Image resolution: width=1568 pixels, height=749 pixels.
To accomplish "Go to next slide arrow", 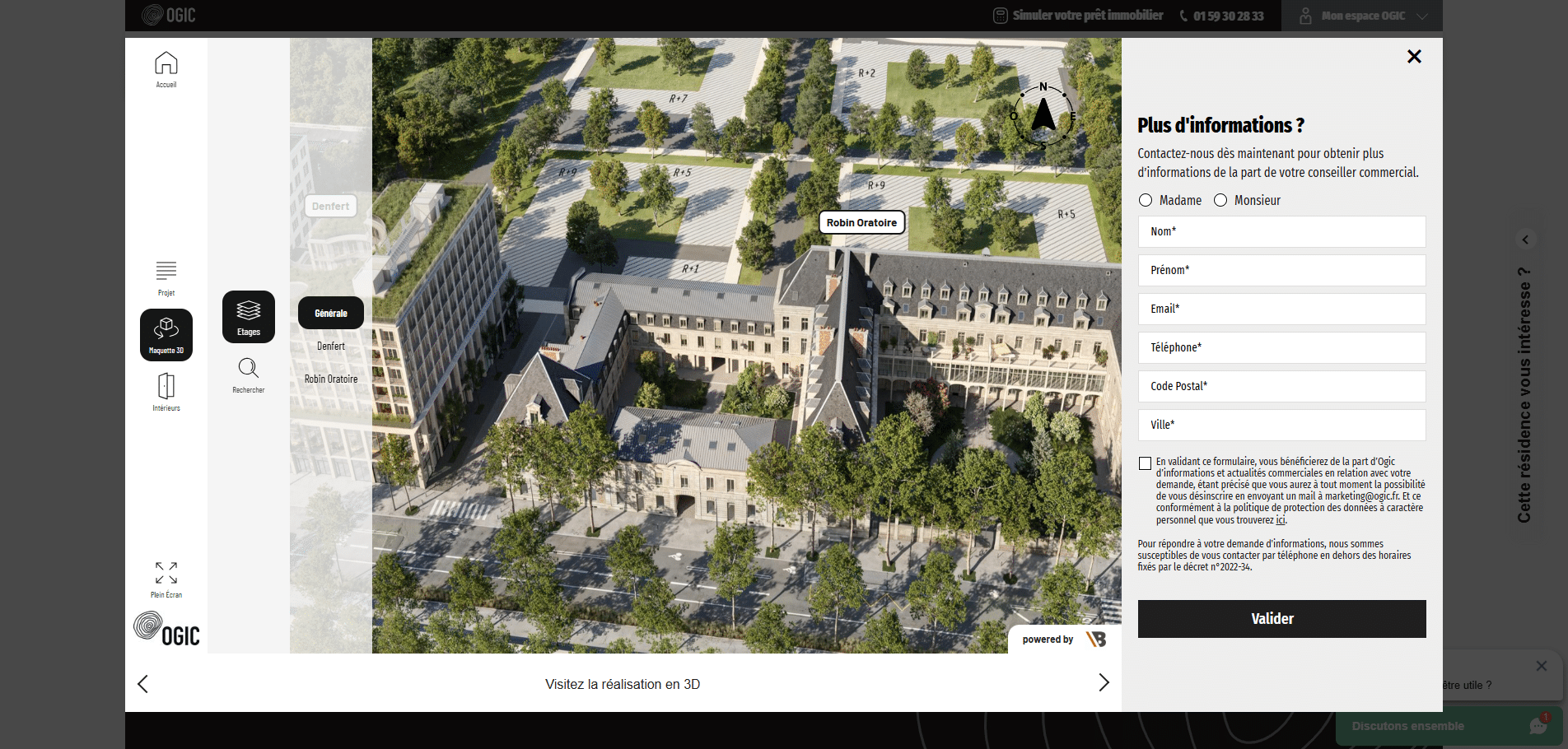I will click(1104, 682).
